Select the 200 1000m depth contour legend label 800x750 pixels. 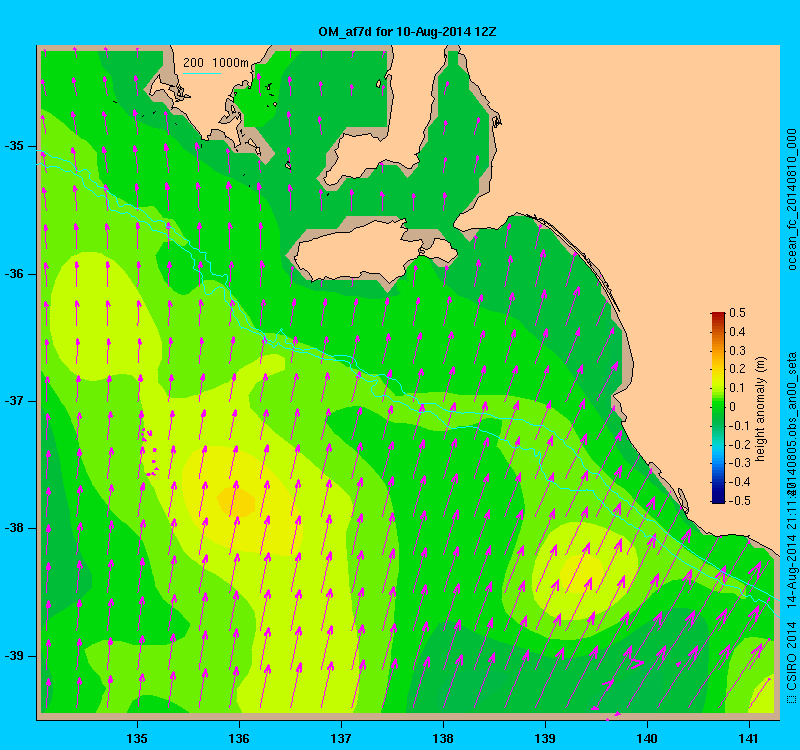coord(216,63)
